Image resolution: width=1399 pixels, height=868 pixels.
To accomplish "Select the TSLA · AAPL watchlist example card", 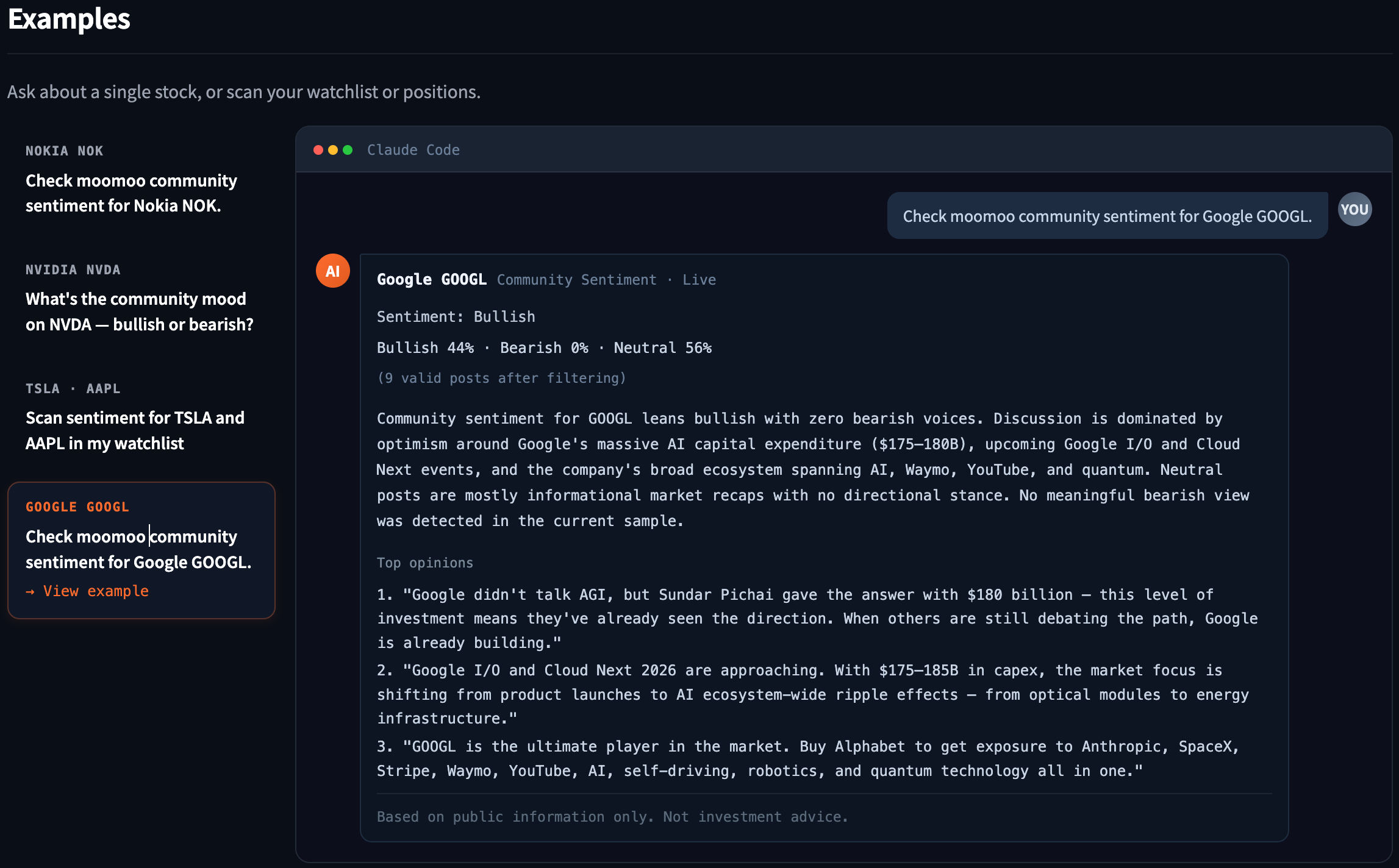I will (x=141, y=417).
